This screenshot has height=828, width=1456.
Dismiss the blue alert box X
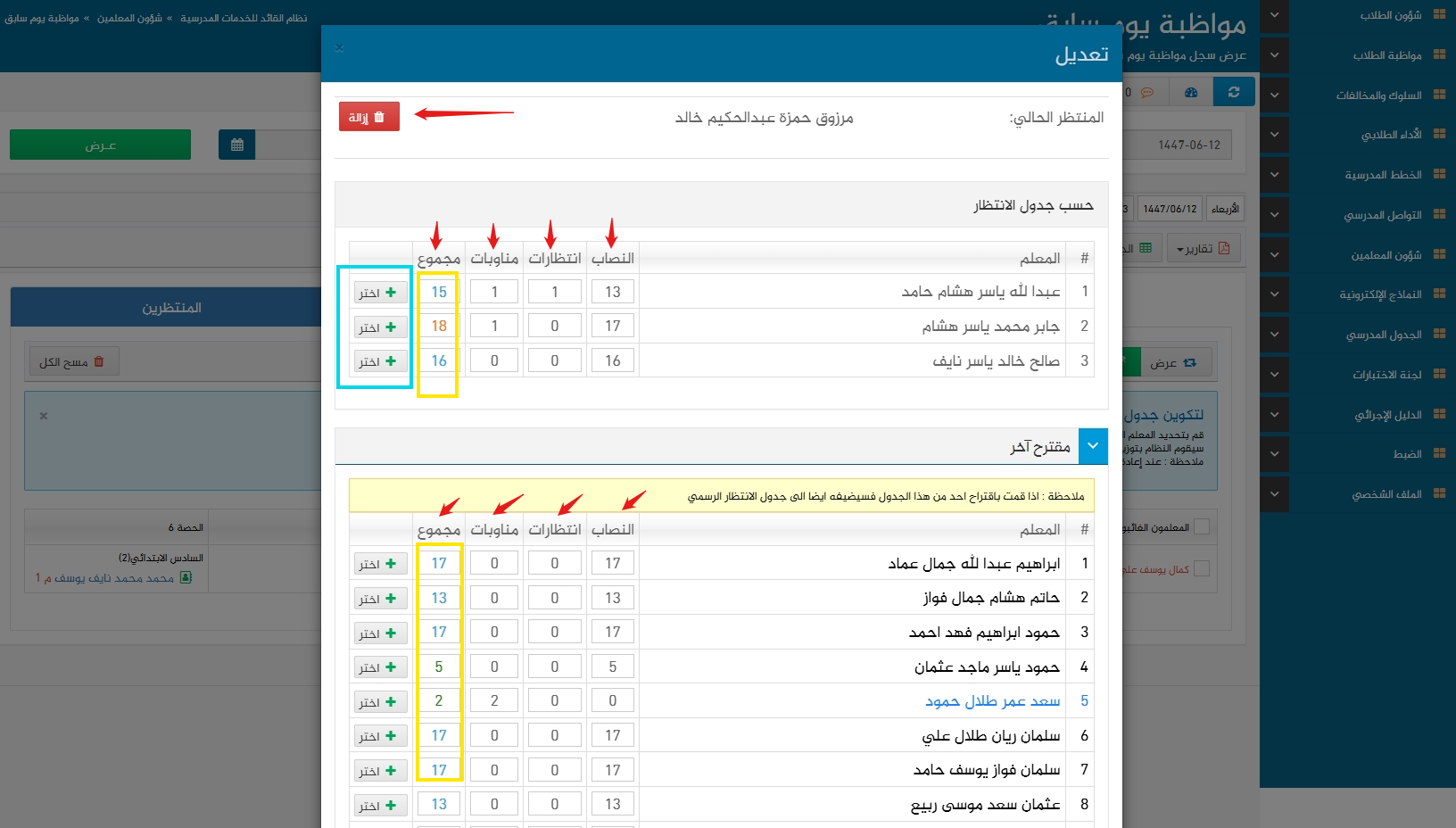click(43, 416)
